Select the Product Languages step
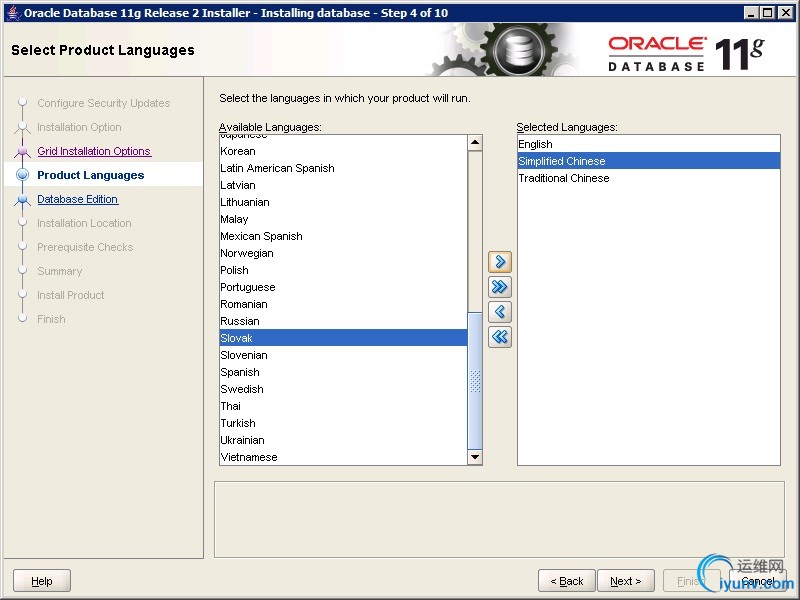Screen dimensions: 800x600 pyautogui.click(x=90, y=175)
